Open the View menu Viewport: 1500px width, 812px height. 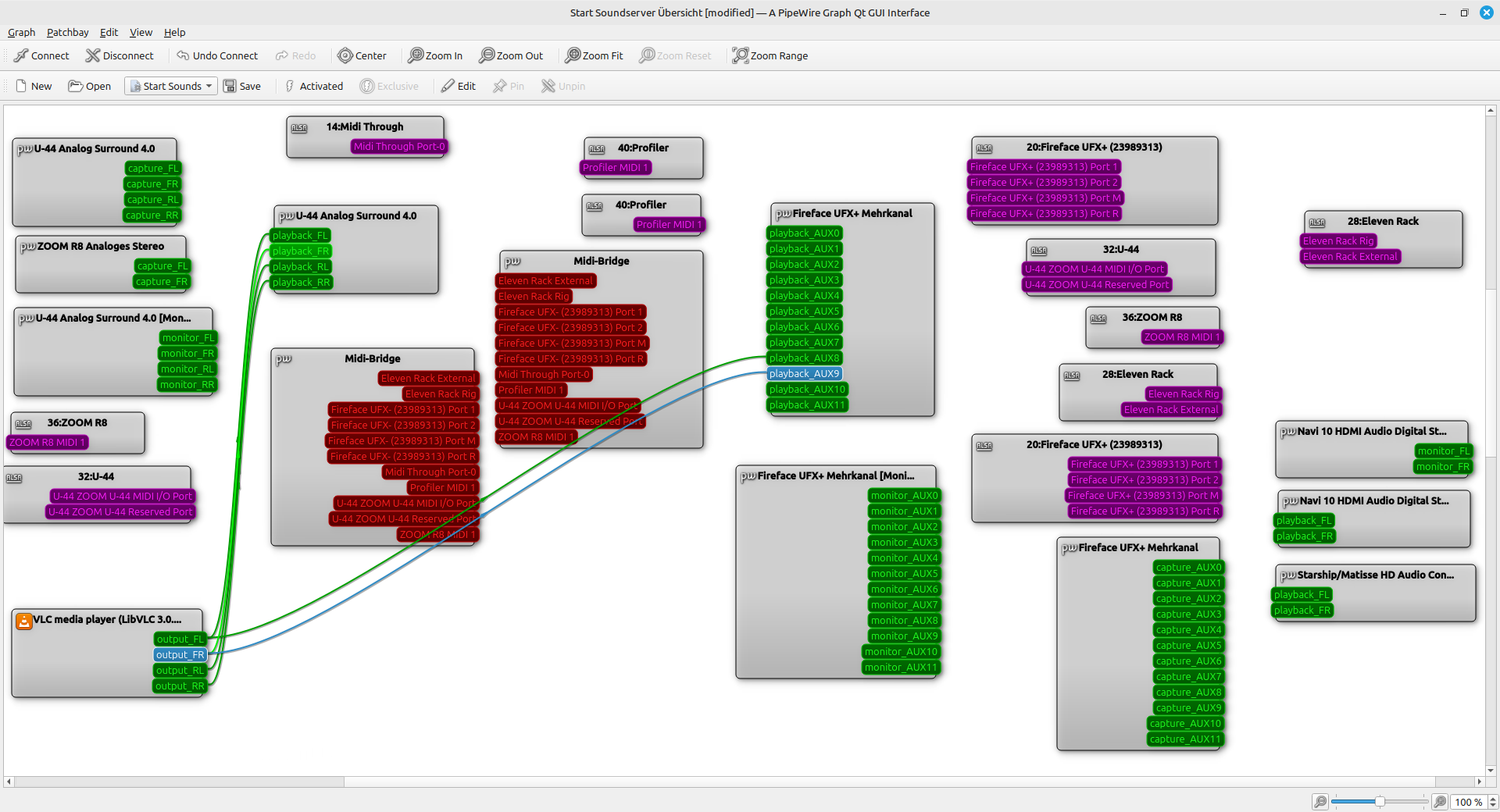coord(141,32)
